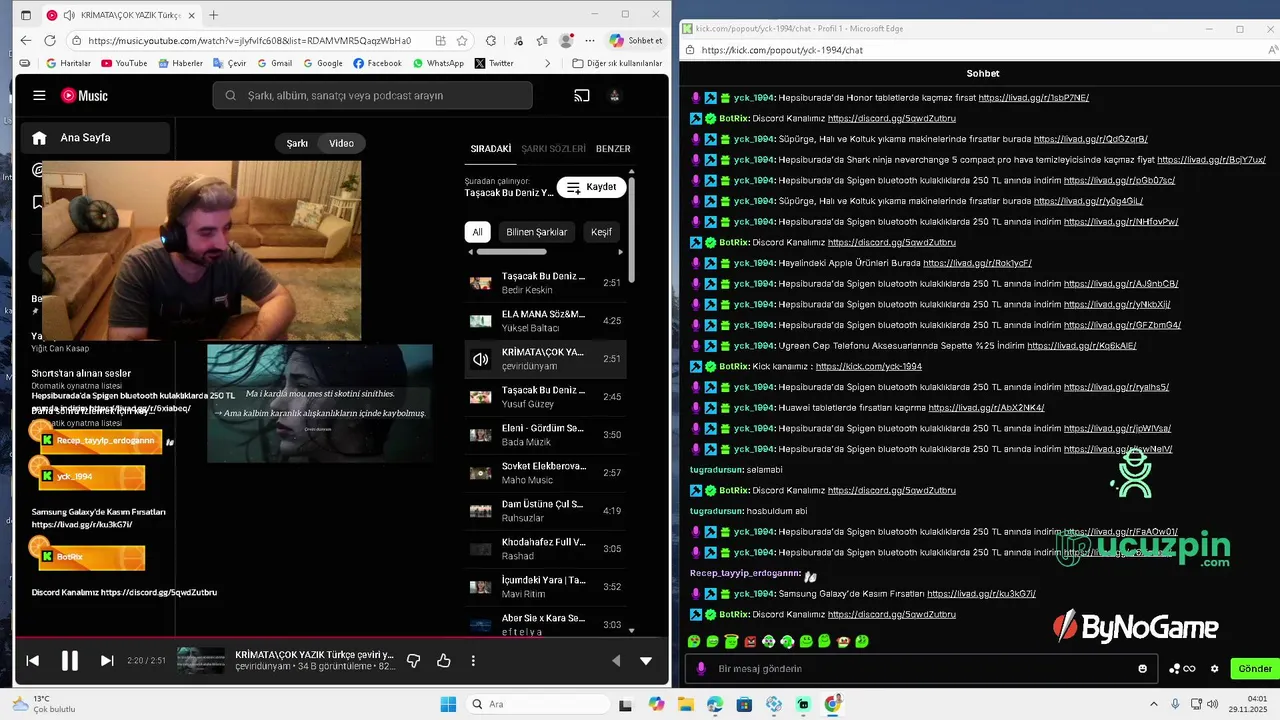Like the current song with thumbs up
The image size is (1280, 720).
[x=443, y=660]
